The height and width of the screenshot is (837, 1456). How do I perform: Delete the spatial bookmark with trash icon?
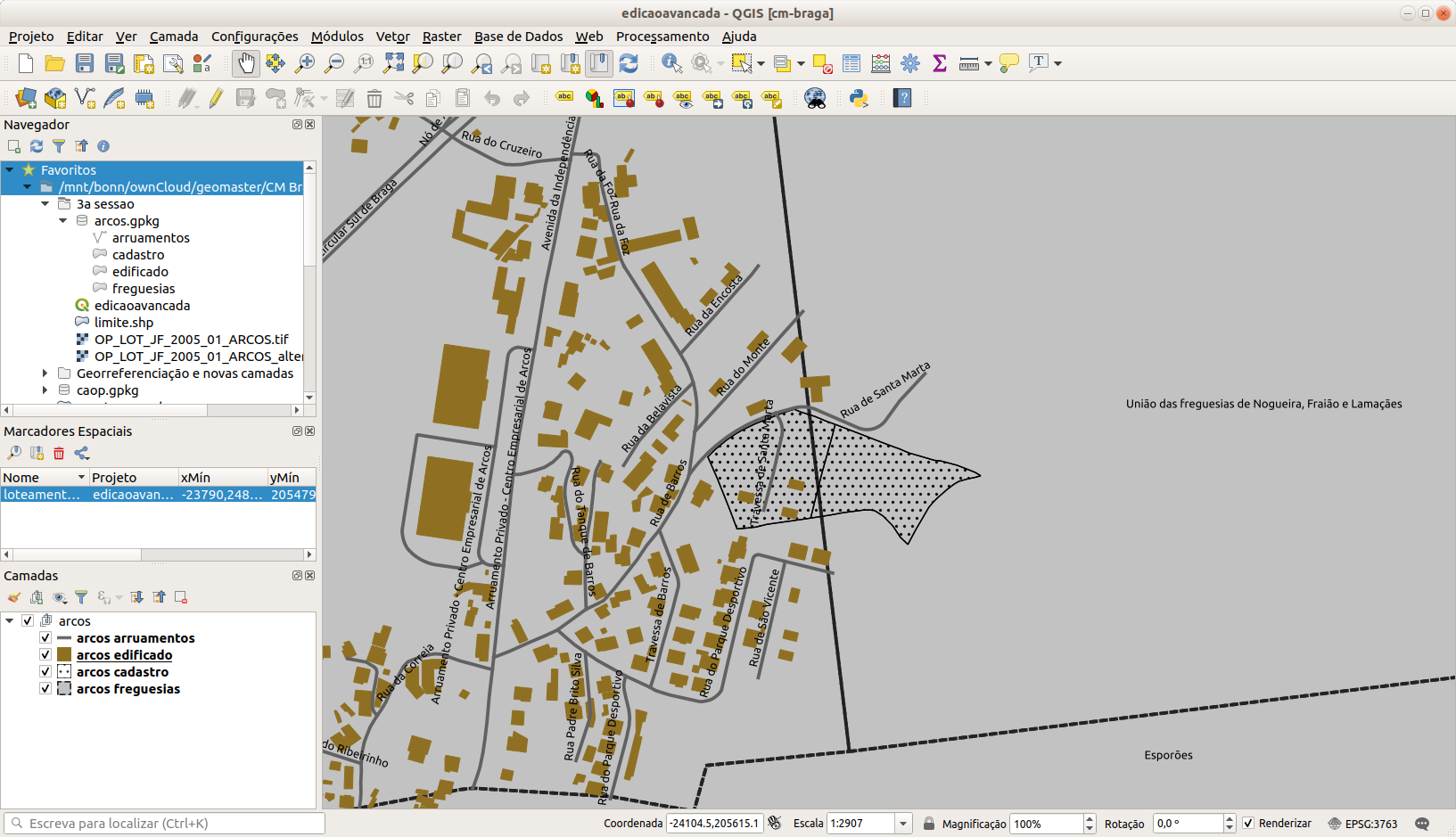tap(59, 454)
